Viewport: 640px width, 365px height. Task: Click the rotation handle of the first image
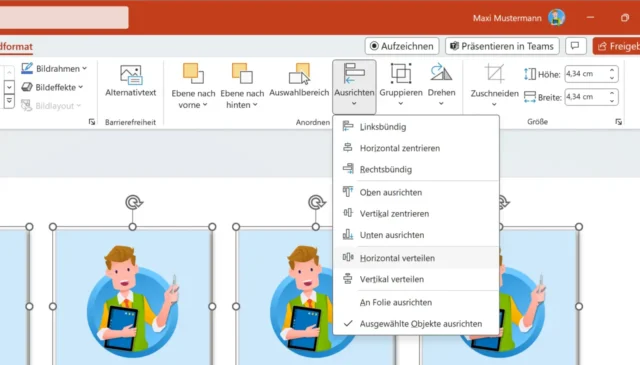(133, 202)
